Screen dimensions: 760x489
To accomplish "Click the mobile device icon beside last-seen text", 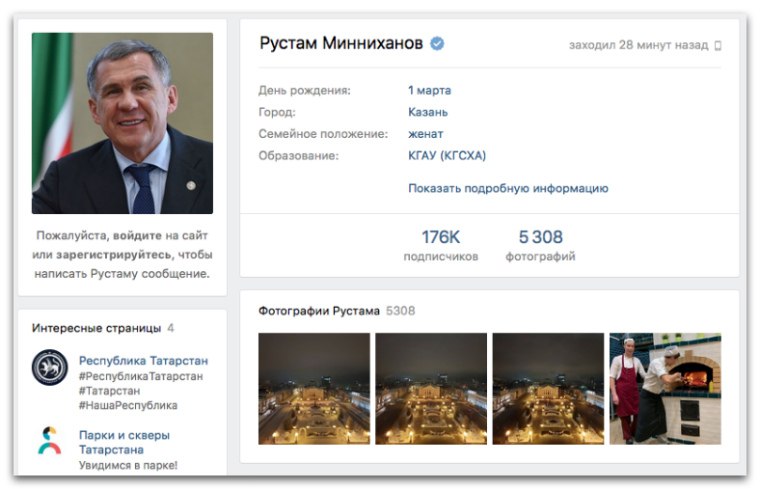I will coord(718,46).
